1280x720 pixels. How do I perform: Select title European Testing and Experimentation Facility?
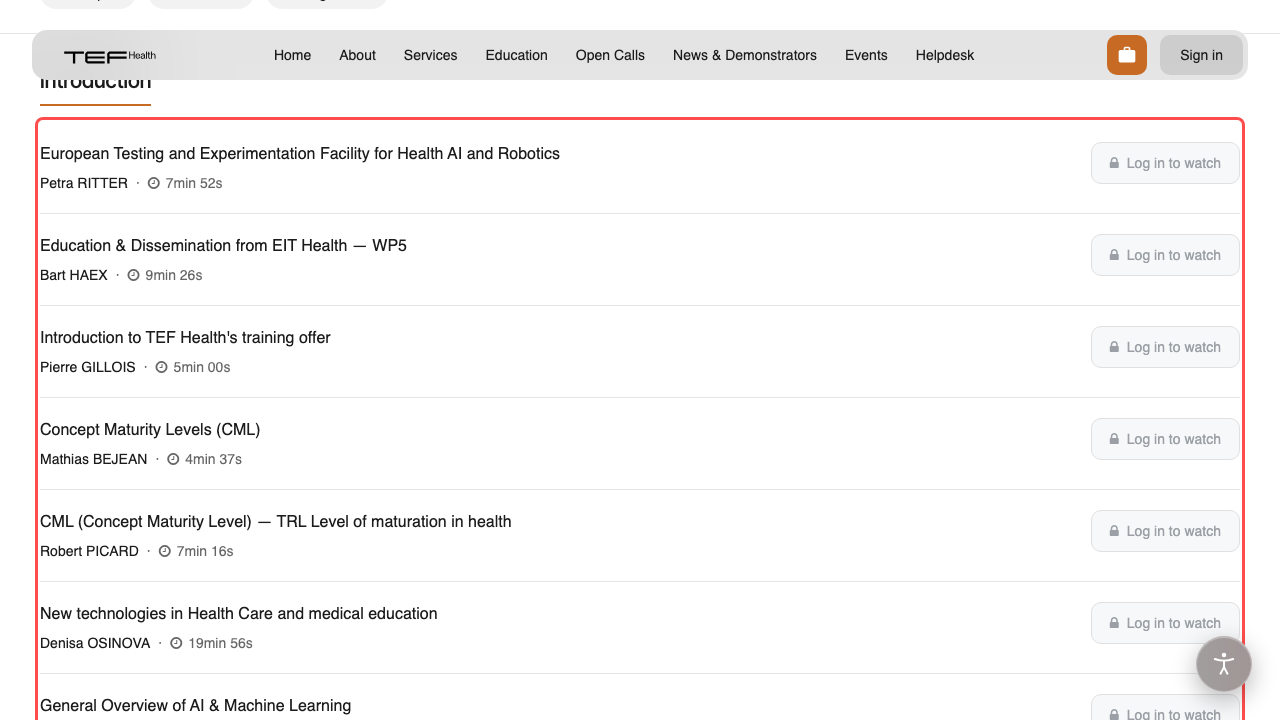click(300, 153)
